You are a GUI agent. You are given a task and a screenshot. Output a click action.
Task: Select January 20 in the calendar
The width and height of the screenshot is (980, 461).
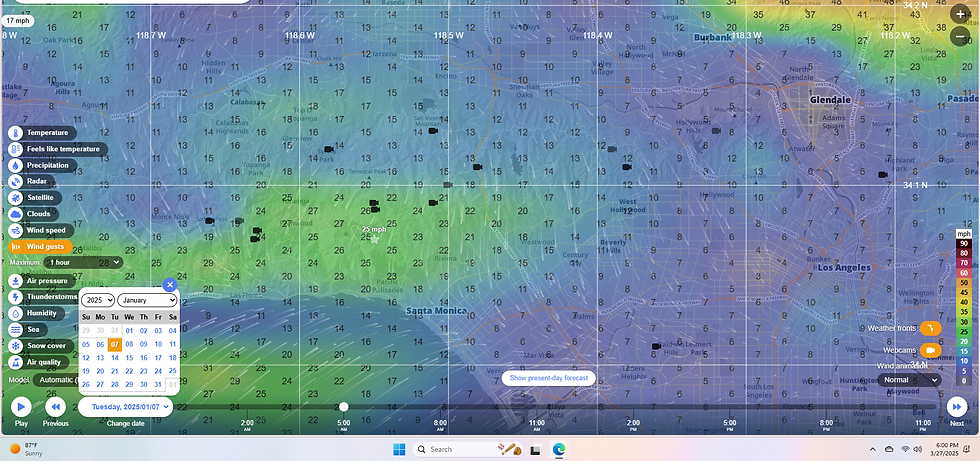point(100,371)
